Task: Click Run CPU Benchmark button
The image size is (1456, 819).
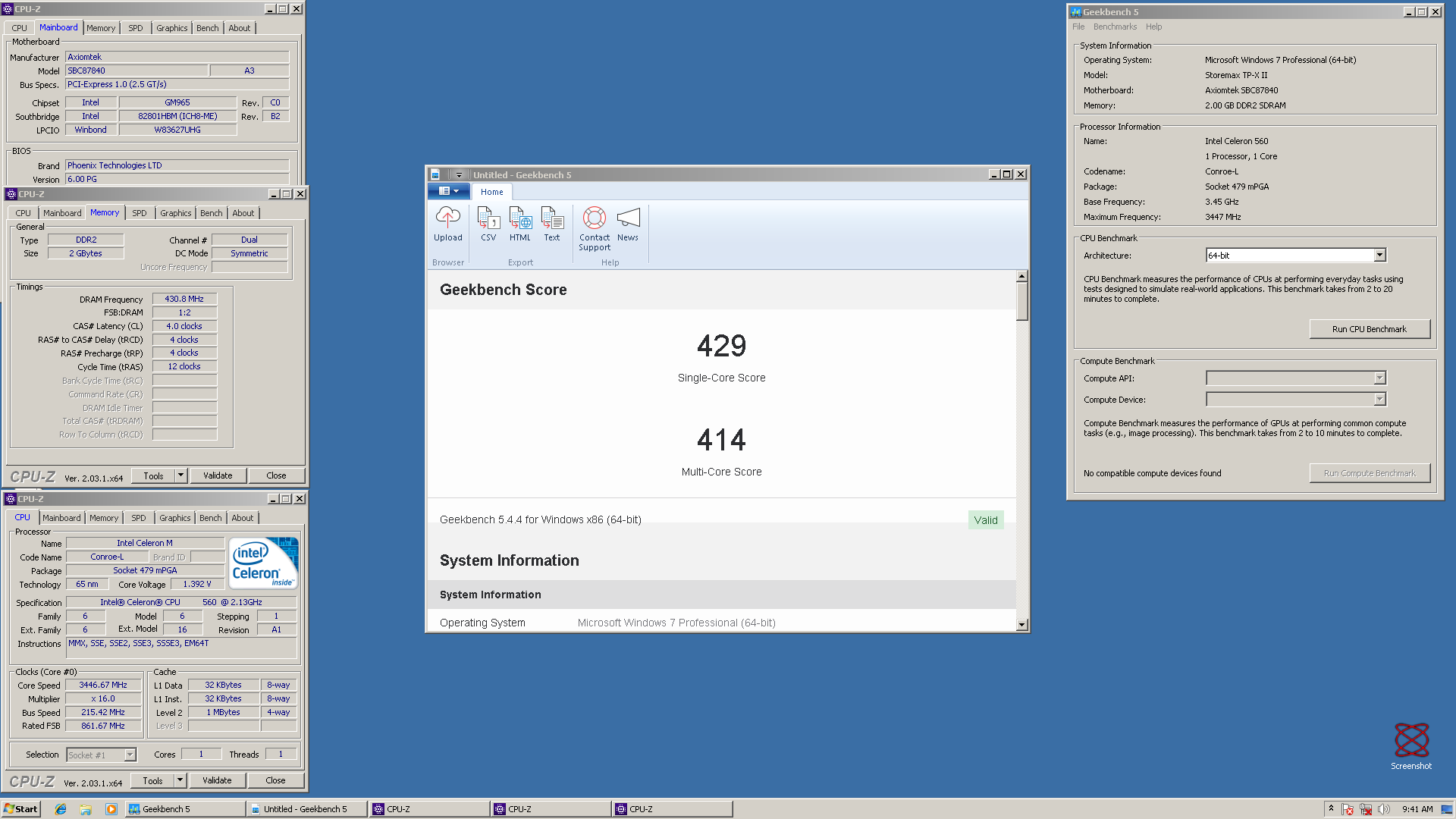Action: (1369, 329)
